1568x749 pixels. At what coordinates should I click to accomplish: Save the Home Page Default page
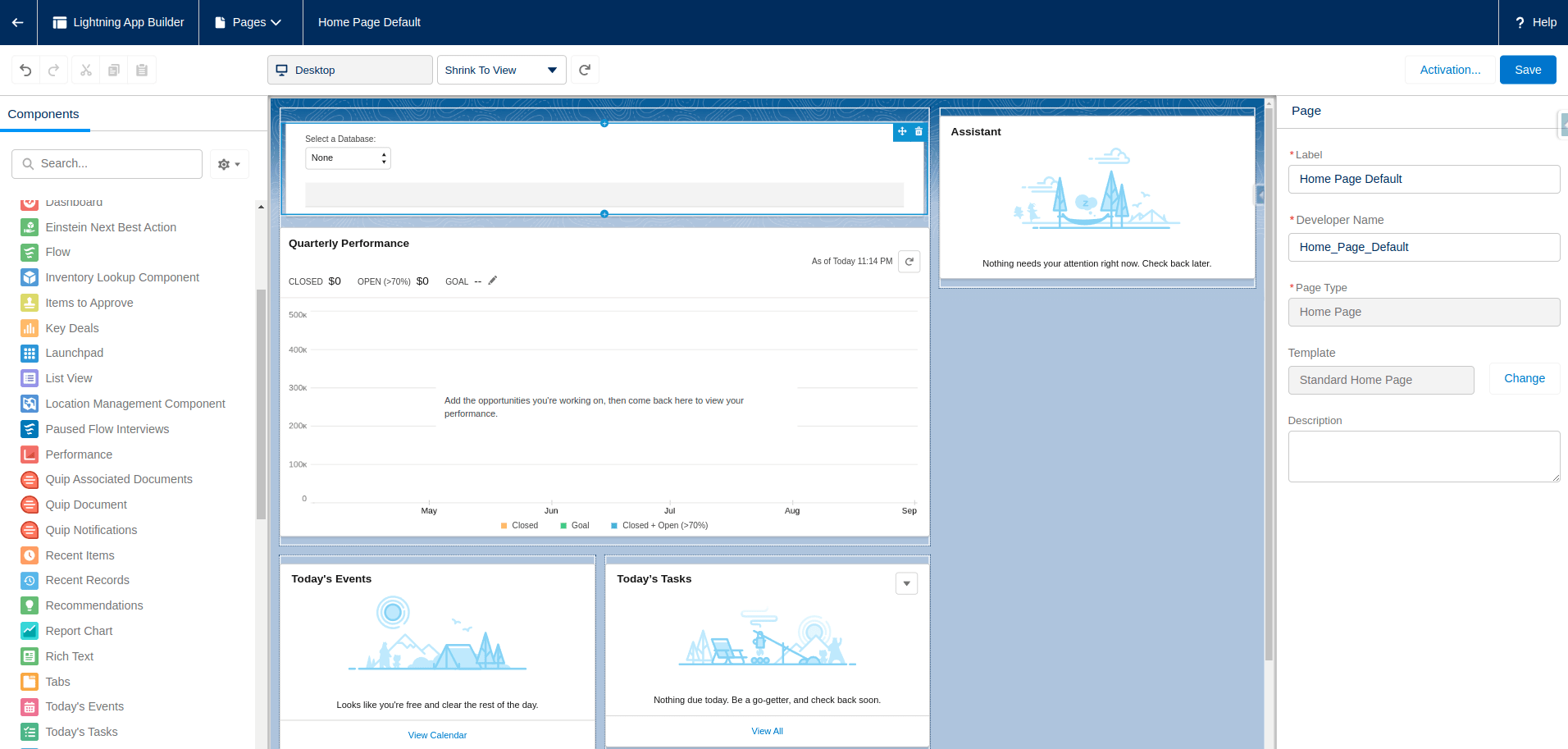pos(1527,70)
